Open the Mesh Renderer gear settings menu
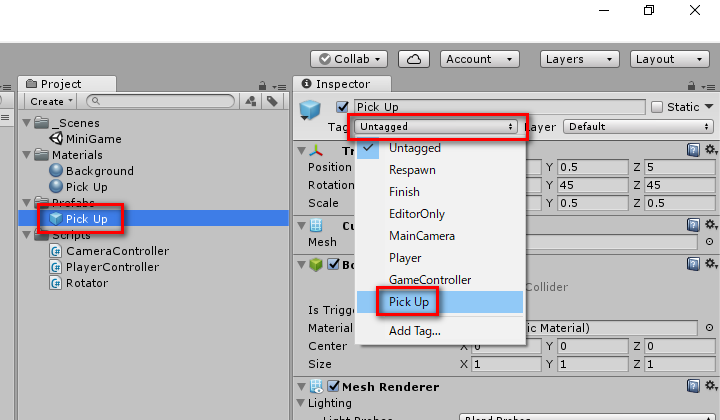The height and width of the screenshot is (420, 720). pos(711,386)
